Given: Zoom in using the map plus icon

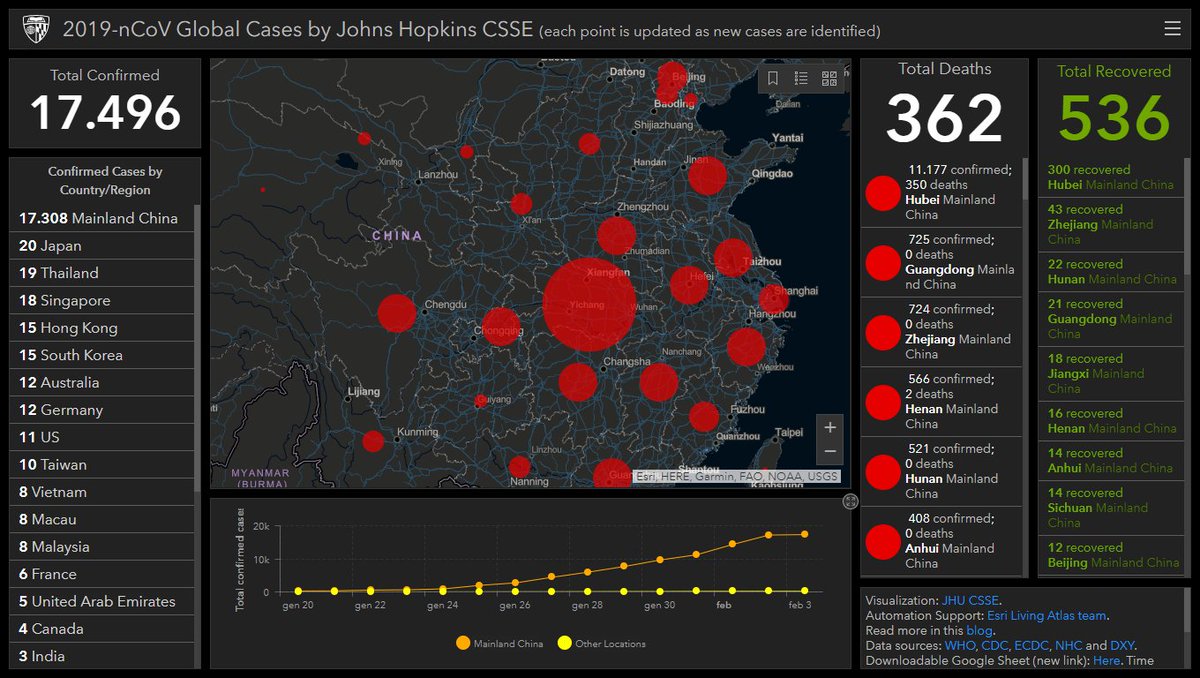Looking at the screenshot, I should click(830, 426).
